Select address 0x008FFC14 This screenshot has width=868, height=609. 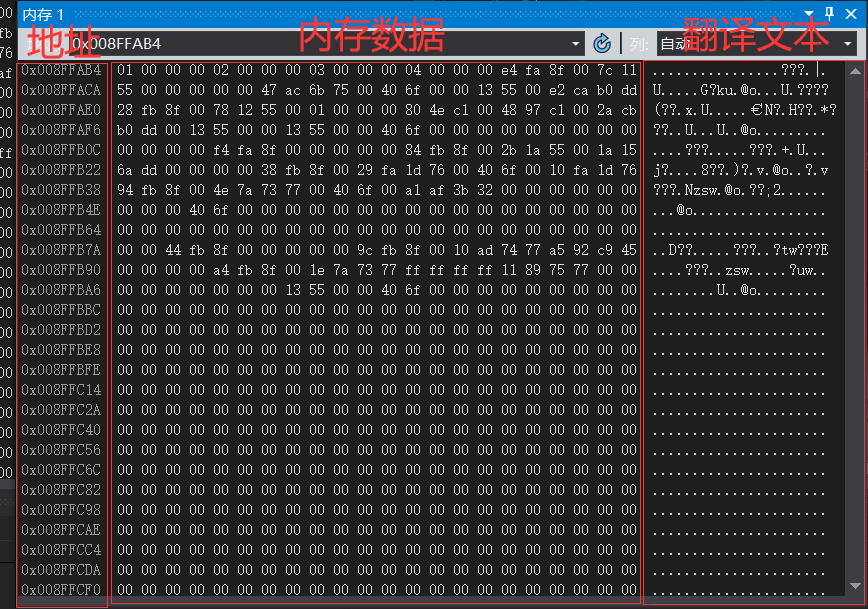[61, 390]
